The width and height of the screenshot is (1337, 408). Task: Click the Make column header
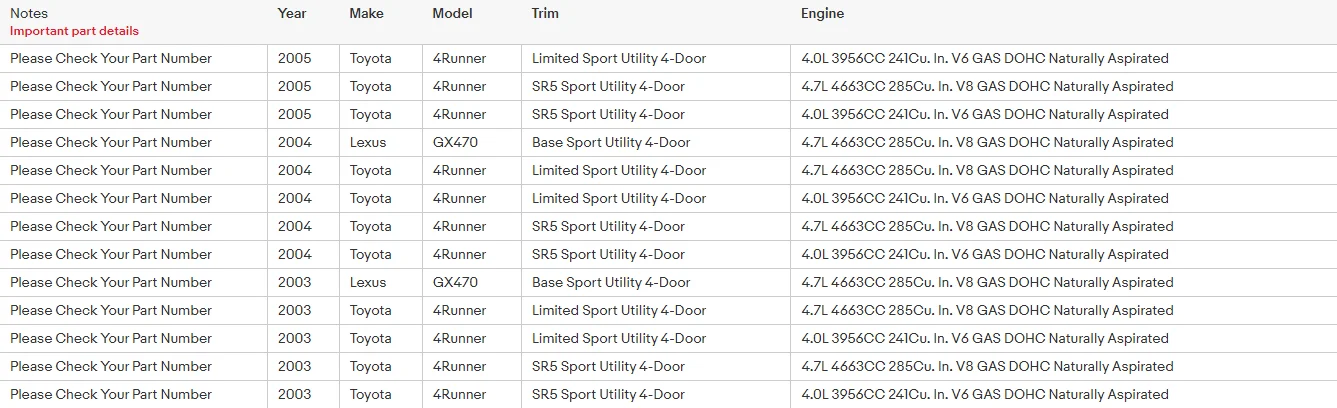(x=366, y=14)
